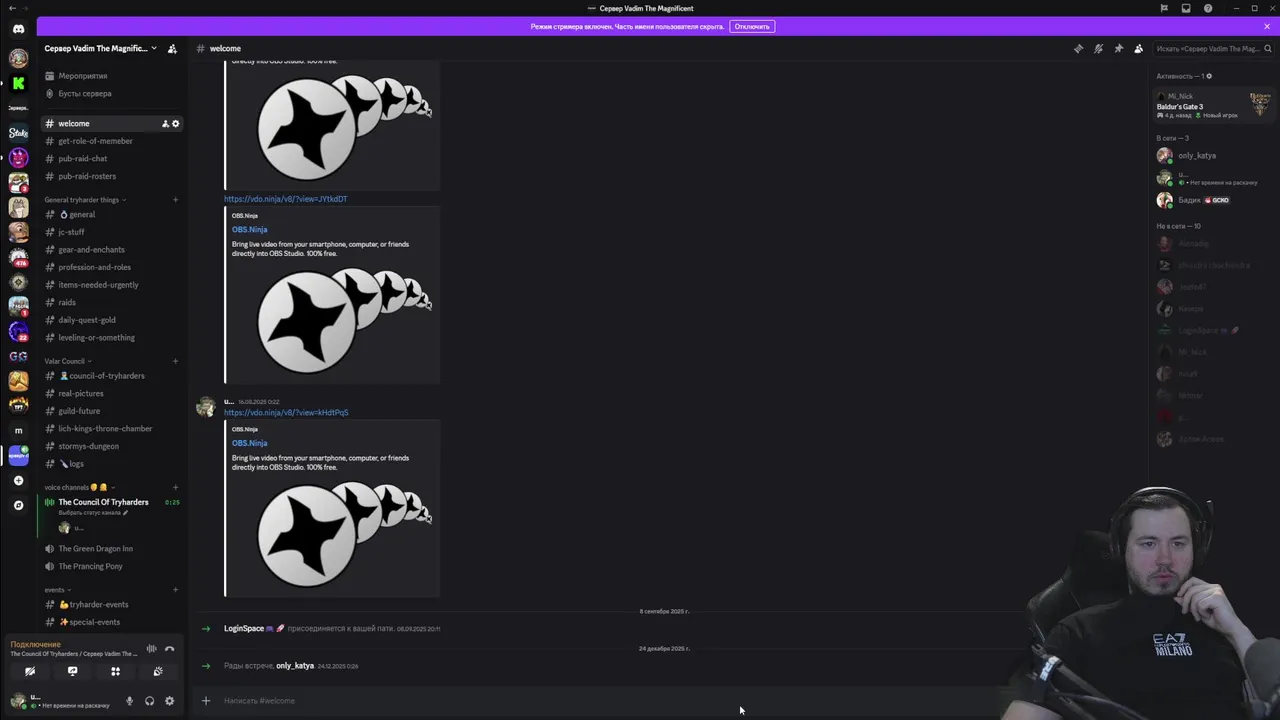Viewport: 1280px width, 720px height.
Task: Click the flag icon in title bar
Action: click(1164, 8)
